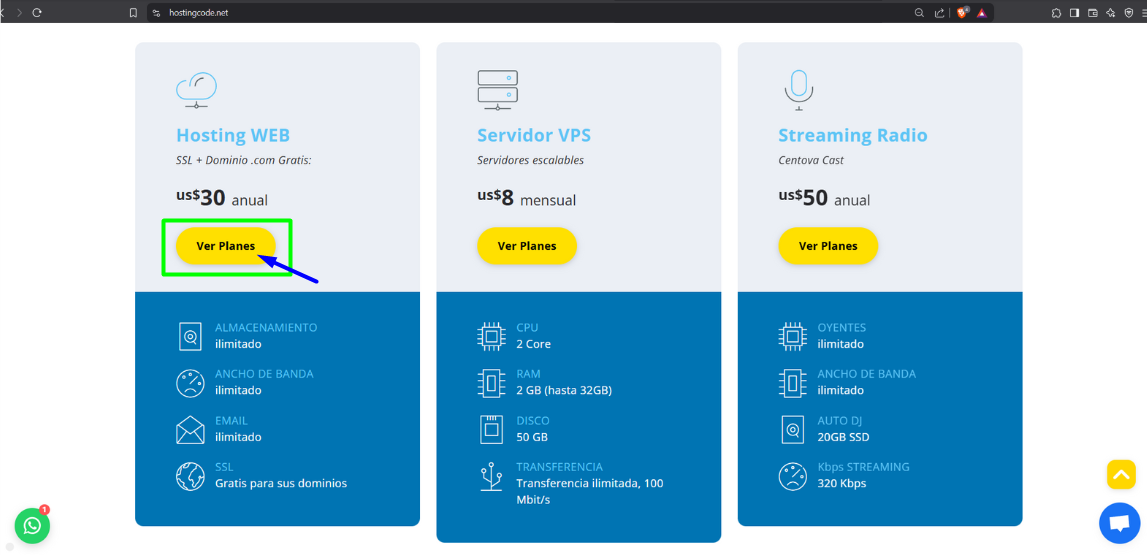Viewport: 1147px width, 555px height.
Task: Click the zoom magnifier in address bar
Action: 919,13
